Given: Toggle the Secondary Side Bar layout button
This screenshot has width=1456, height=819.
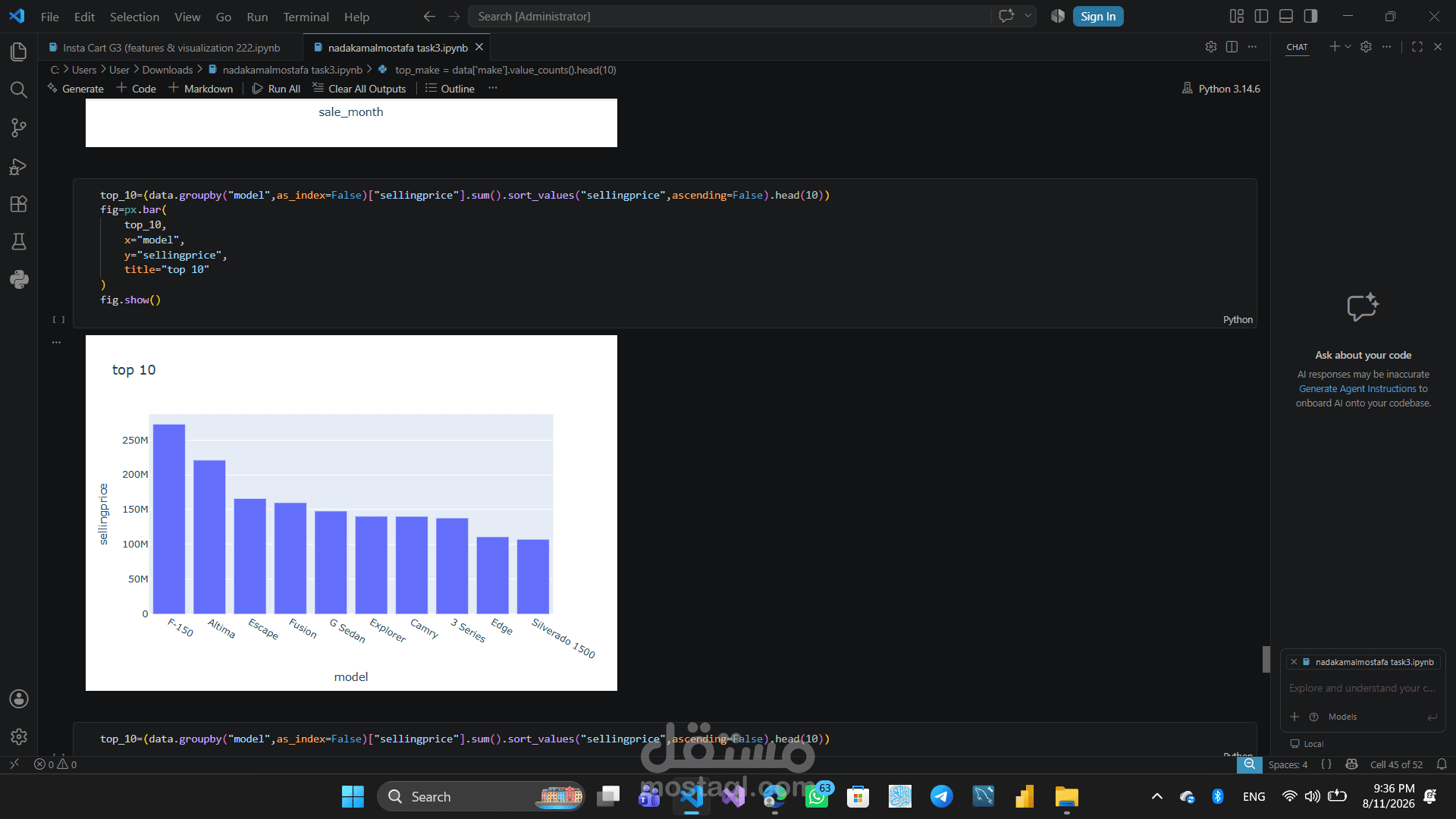Looking at the screenshot, I should point(1310,16).
